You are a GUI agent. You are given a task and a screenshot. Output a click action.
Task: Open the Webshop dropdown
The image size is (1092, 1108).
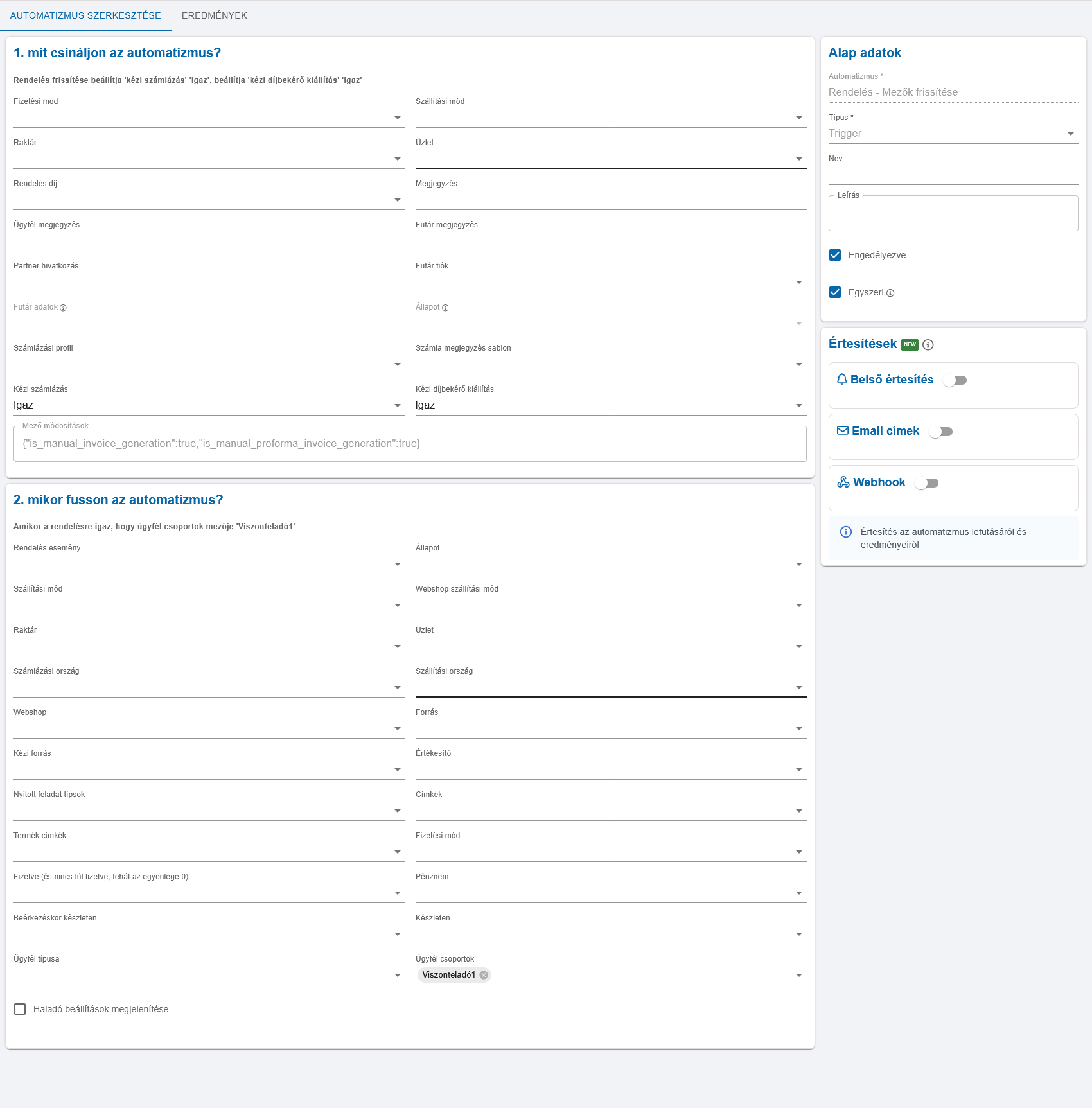[209, 728]
